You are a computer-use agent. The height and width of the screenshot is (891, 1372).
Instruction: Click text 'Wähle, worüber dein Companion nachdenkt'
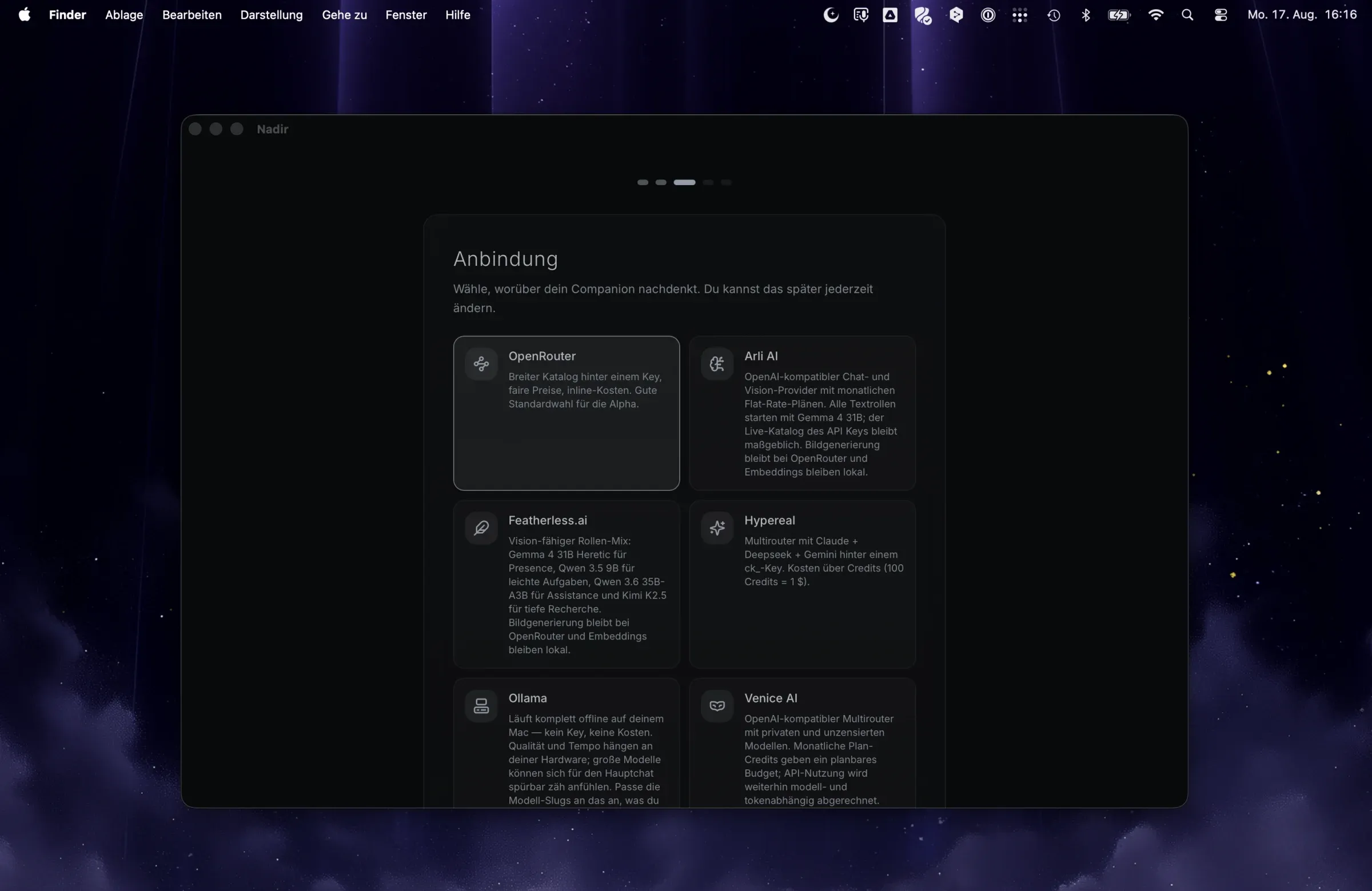(x=576, y=289)
